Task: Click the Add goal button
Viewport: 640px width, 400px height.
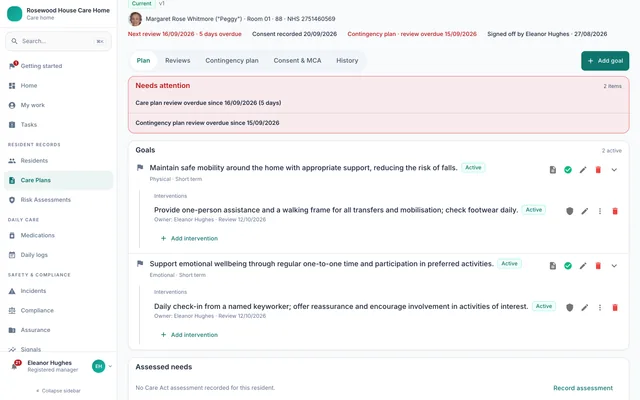Action: [x=605, y=61]
